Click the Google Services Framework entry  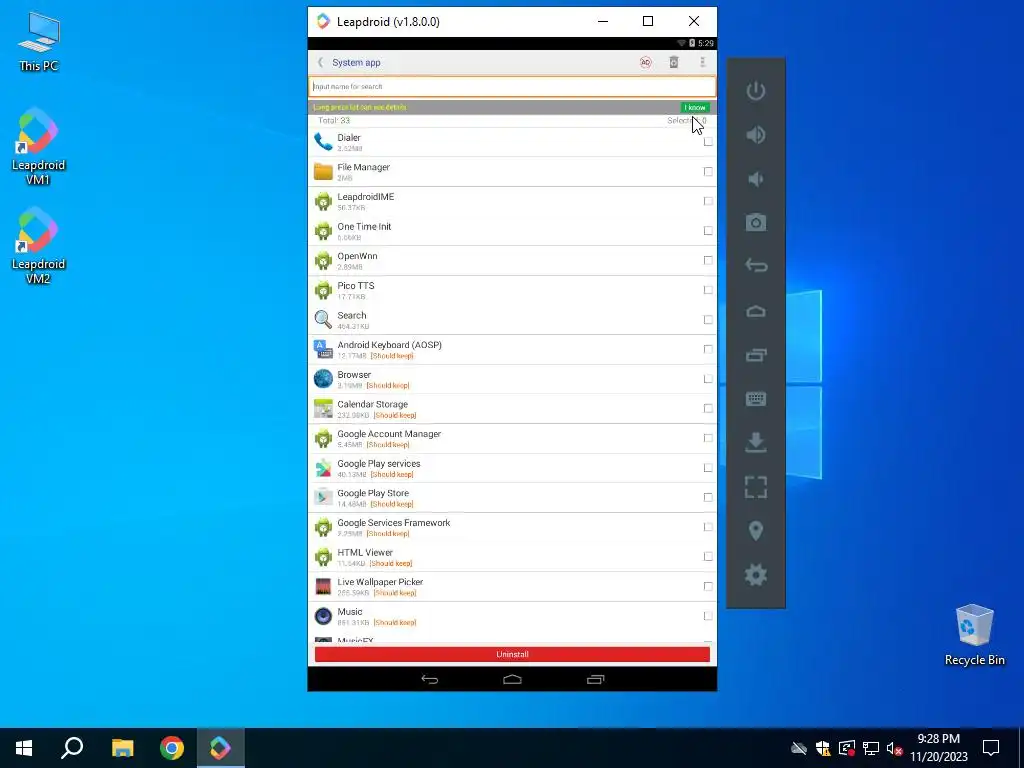pos(512,527)
